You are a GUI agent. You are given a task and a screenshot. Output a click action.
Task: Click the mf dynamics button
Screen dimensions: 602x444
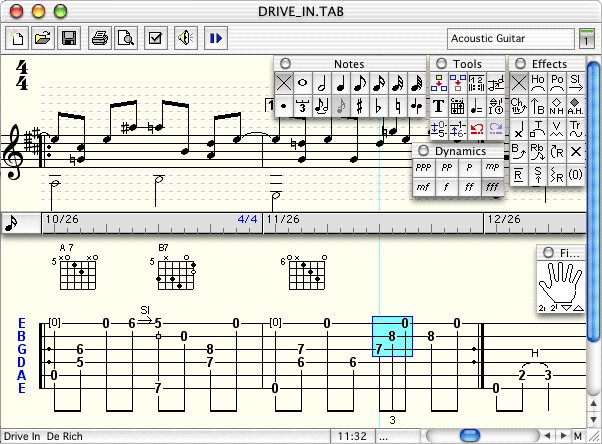[424, 186]
